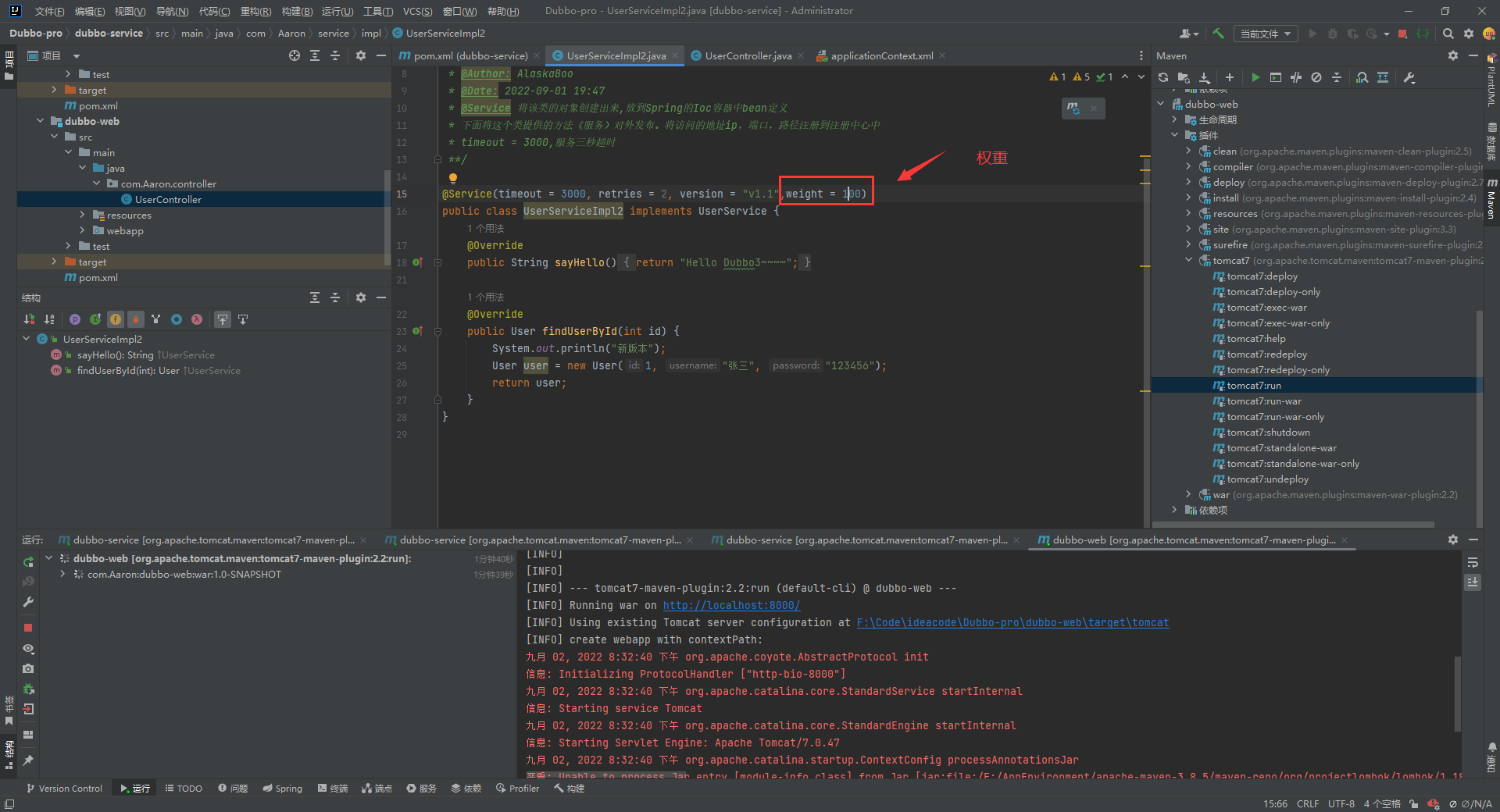Stop dubbo-web from Run panel sidebar

(x=28, y=628)
